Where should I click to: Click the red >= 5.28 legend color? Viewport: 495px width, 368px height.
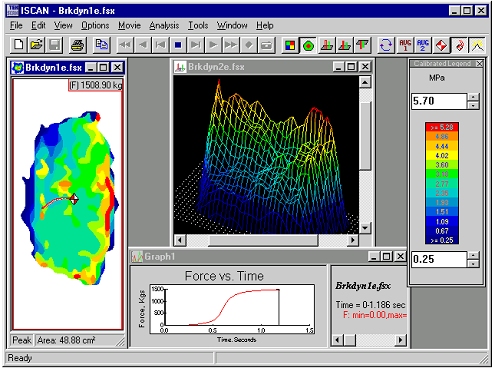point(442,127)
